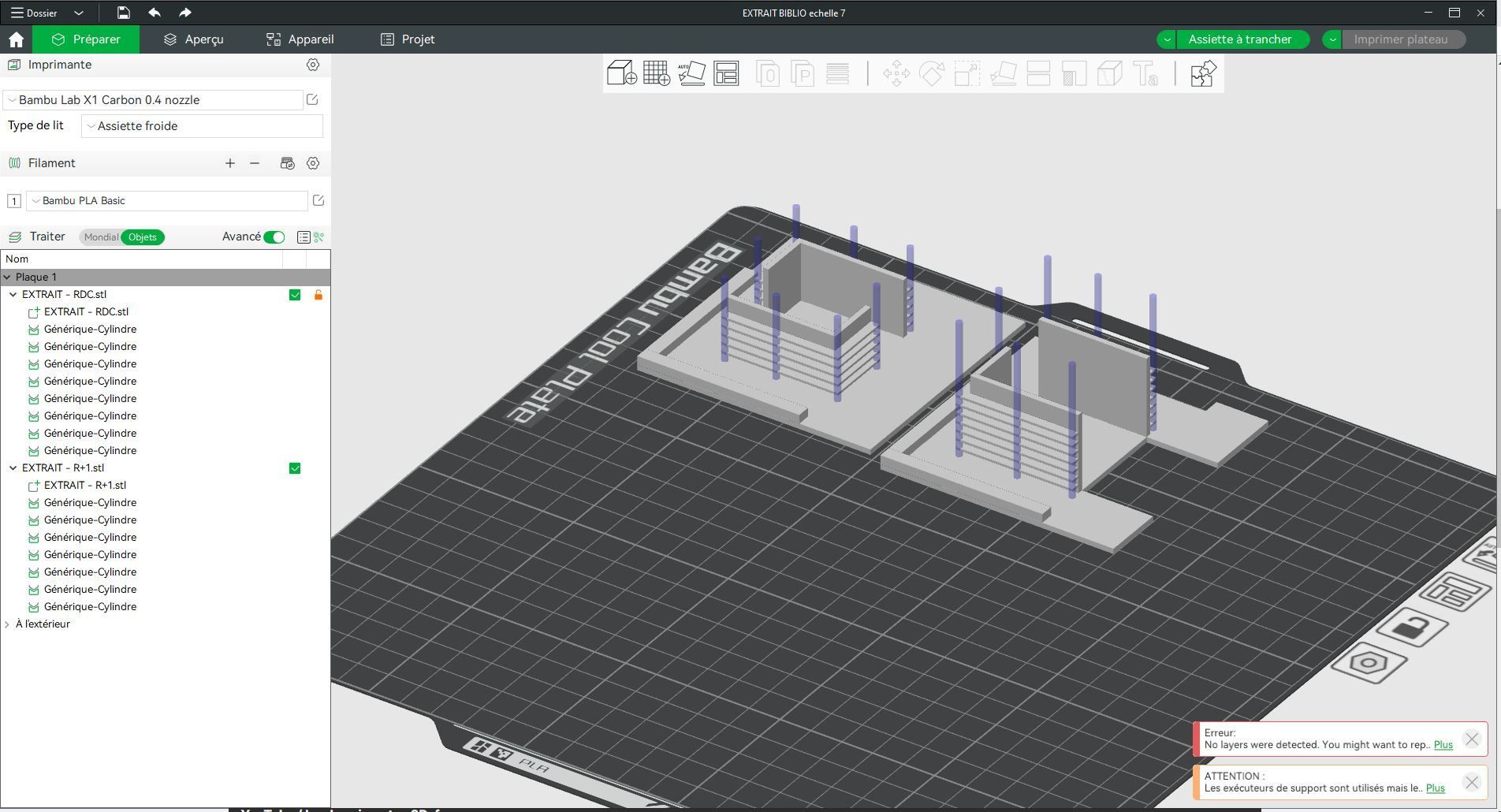Click the Add plate grid icon
This screenshot has width=1501, height=812.
point(656,73)
